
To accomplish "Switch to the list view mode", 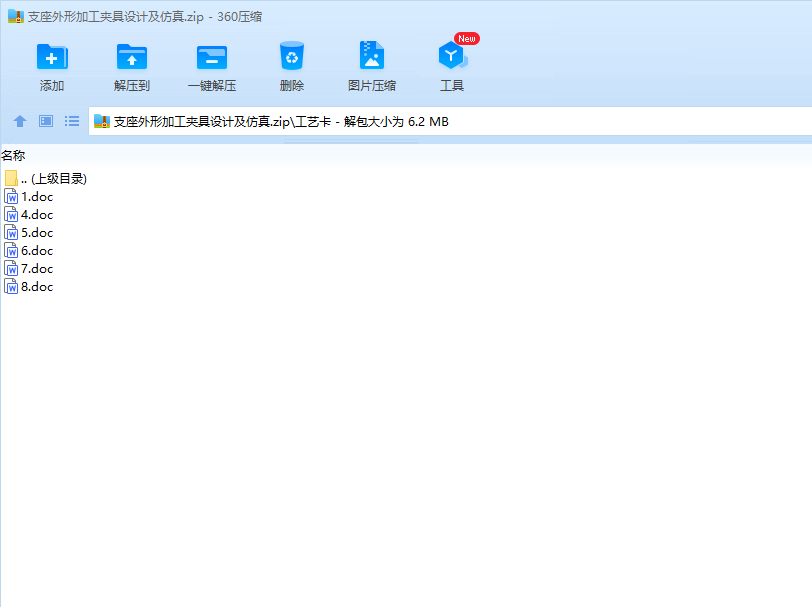I will pyautogui.click(x=72, y=121).
